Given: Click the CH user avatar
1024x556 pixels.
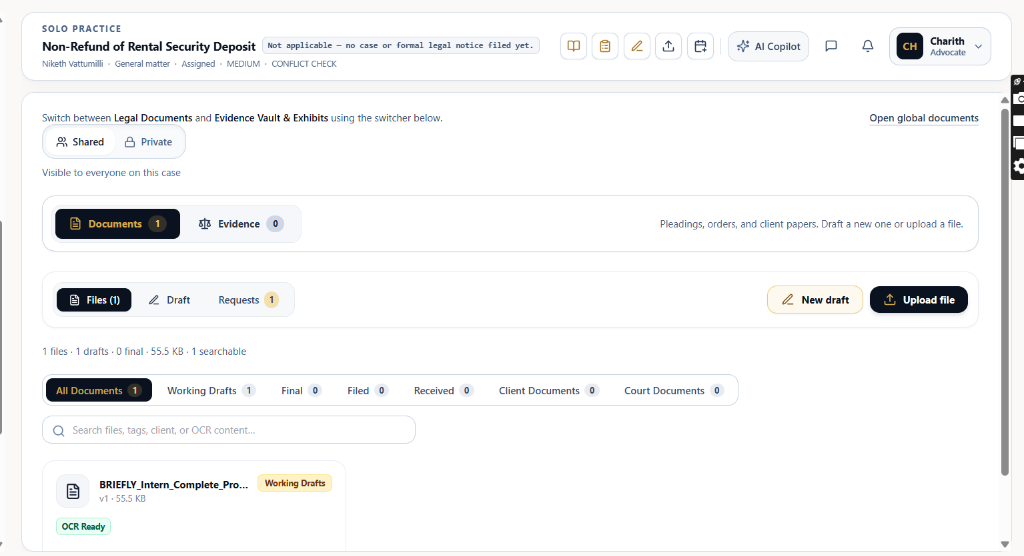Looking at the screenshot, I should pos(910,46).
